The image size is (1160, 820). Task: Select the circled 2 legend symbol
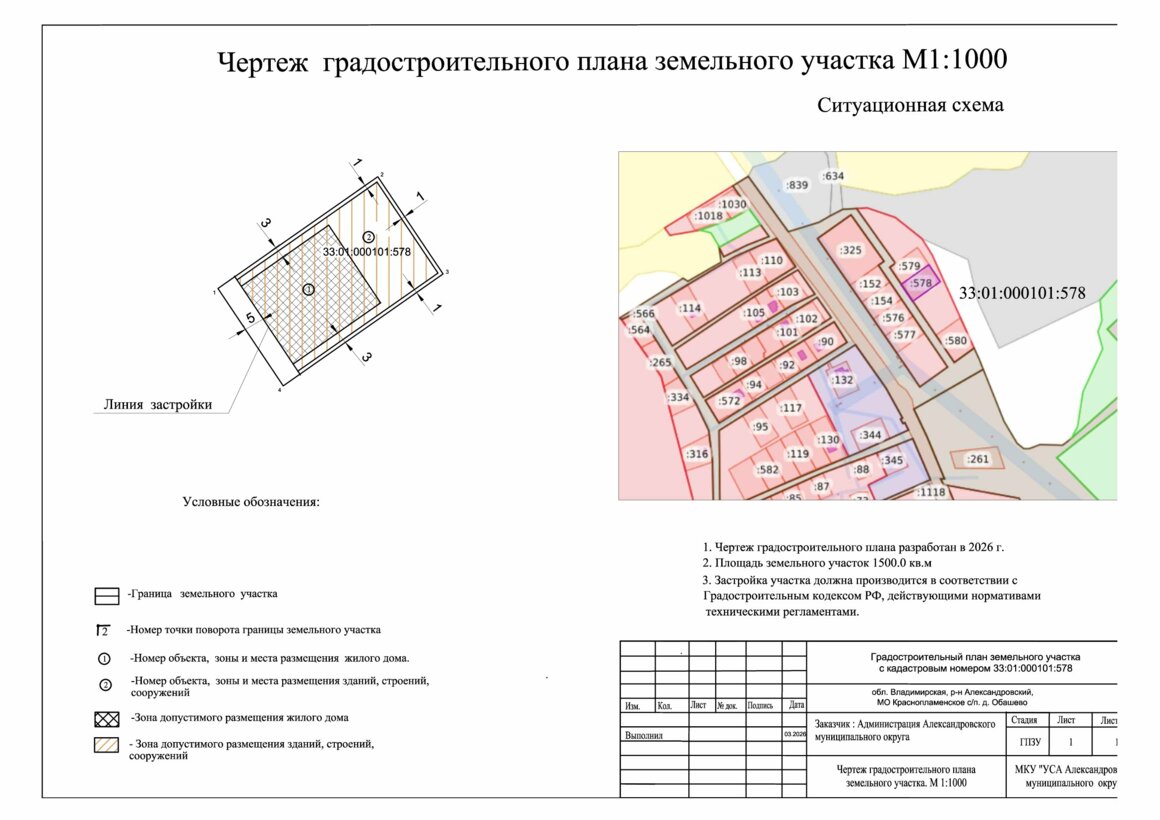[103, 685]
